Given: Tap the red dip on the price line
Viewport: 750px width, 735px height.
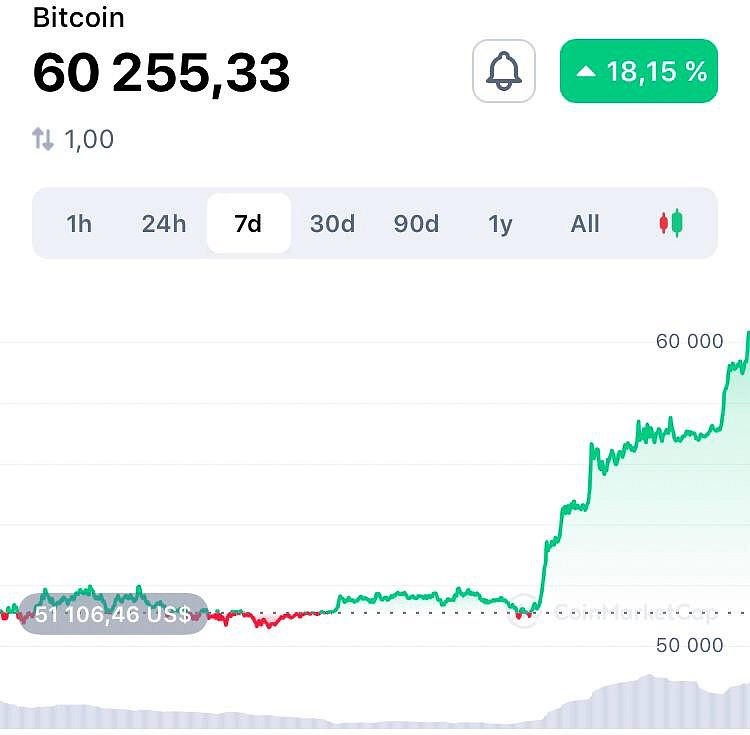Looking at the screenshot, I should point(266,622).
